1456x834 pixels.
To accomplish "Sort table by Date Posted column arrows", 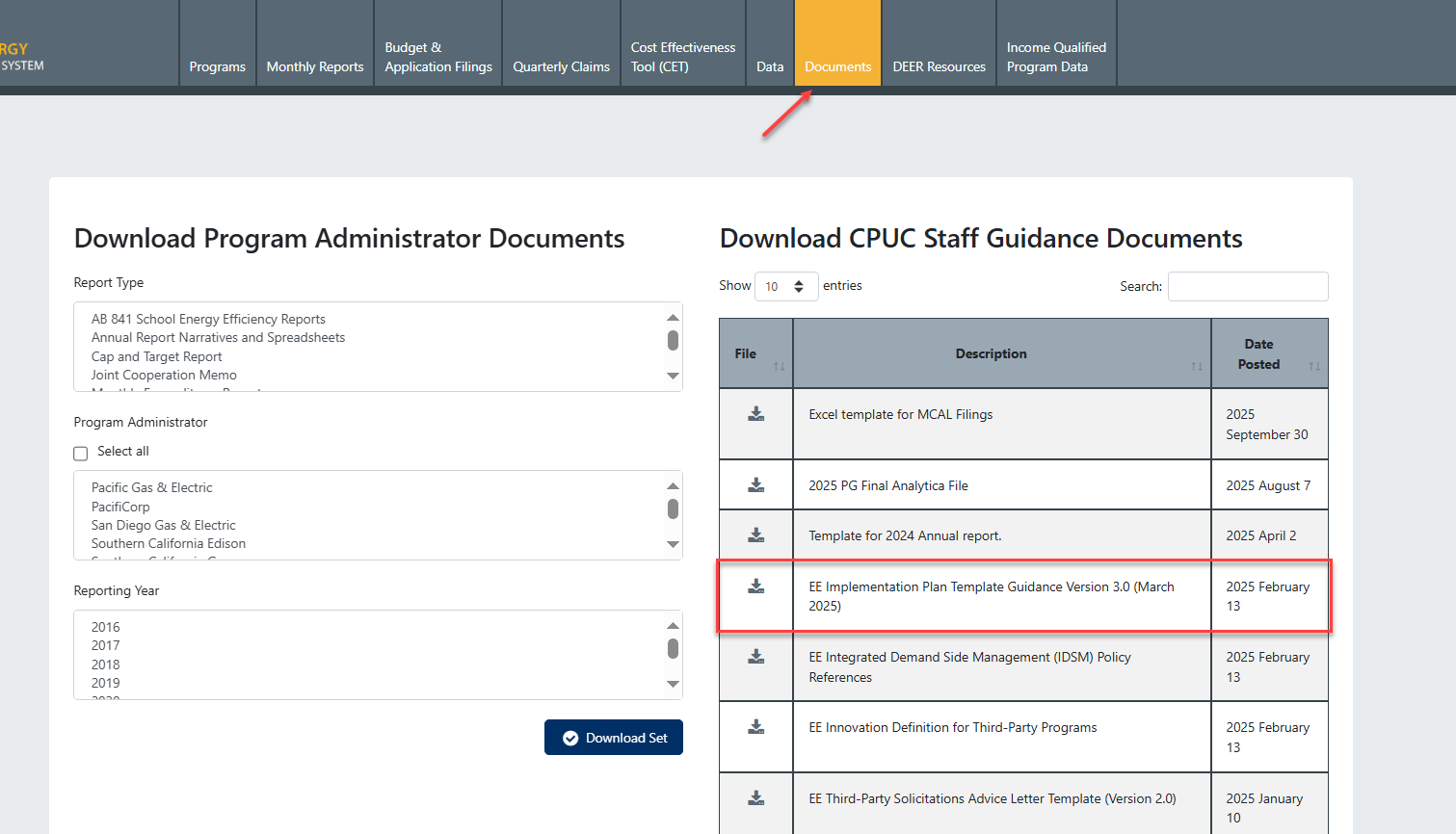I will tap(1314, 366).
